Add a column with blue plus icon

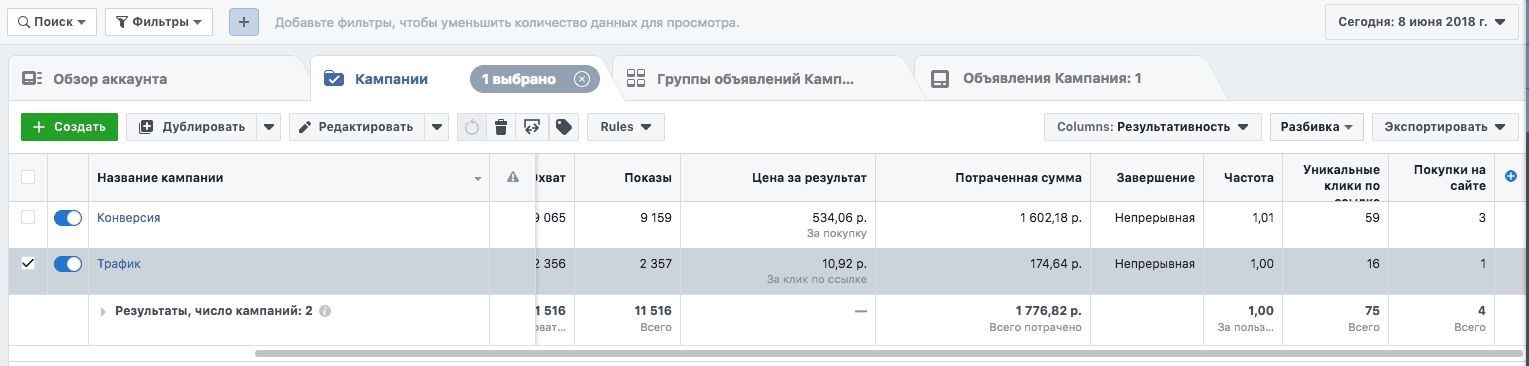[x=1511, y=176]
